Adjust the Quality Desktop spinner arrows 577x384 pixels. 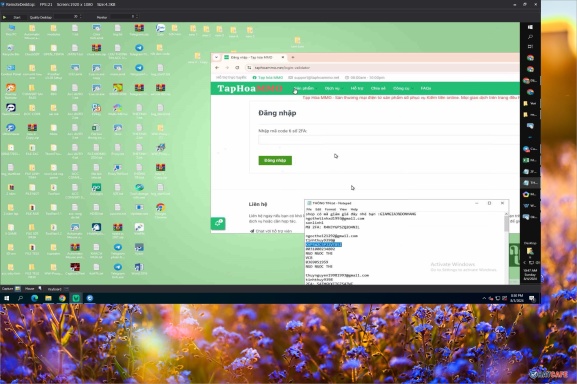point(81,17)
